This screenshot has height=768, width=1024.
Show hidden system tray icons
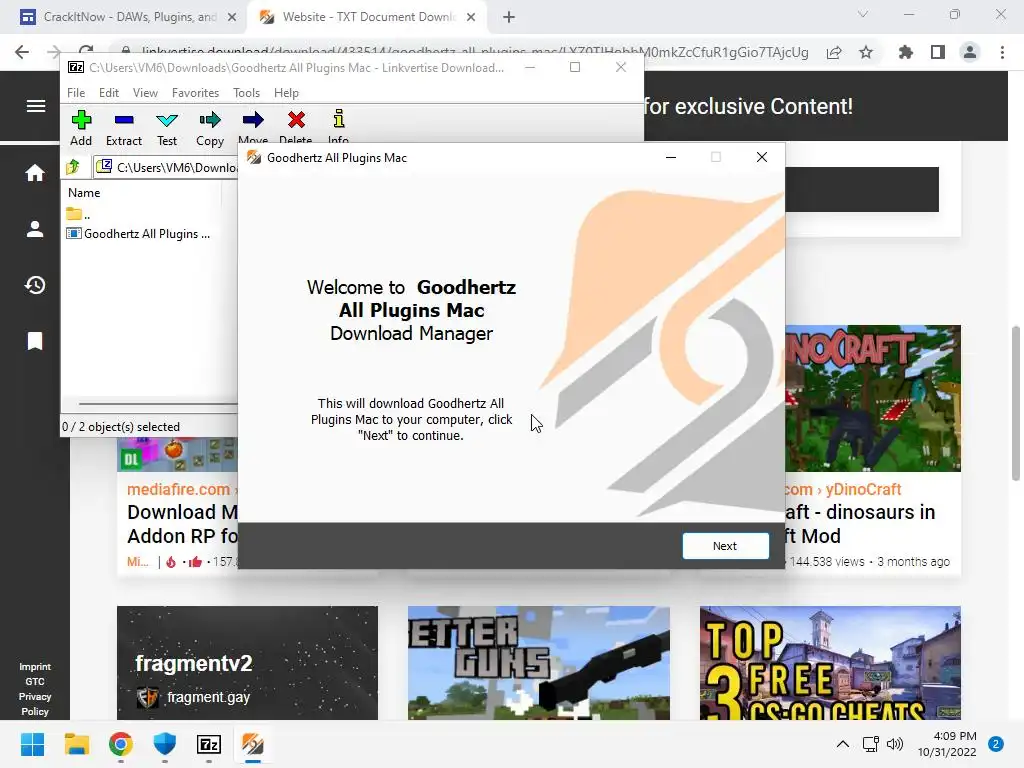[843, 744]
